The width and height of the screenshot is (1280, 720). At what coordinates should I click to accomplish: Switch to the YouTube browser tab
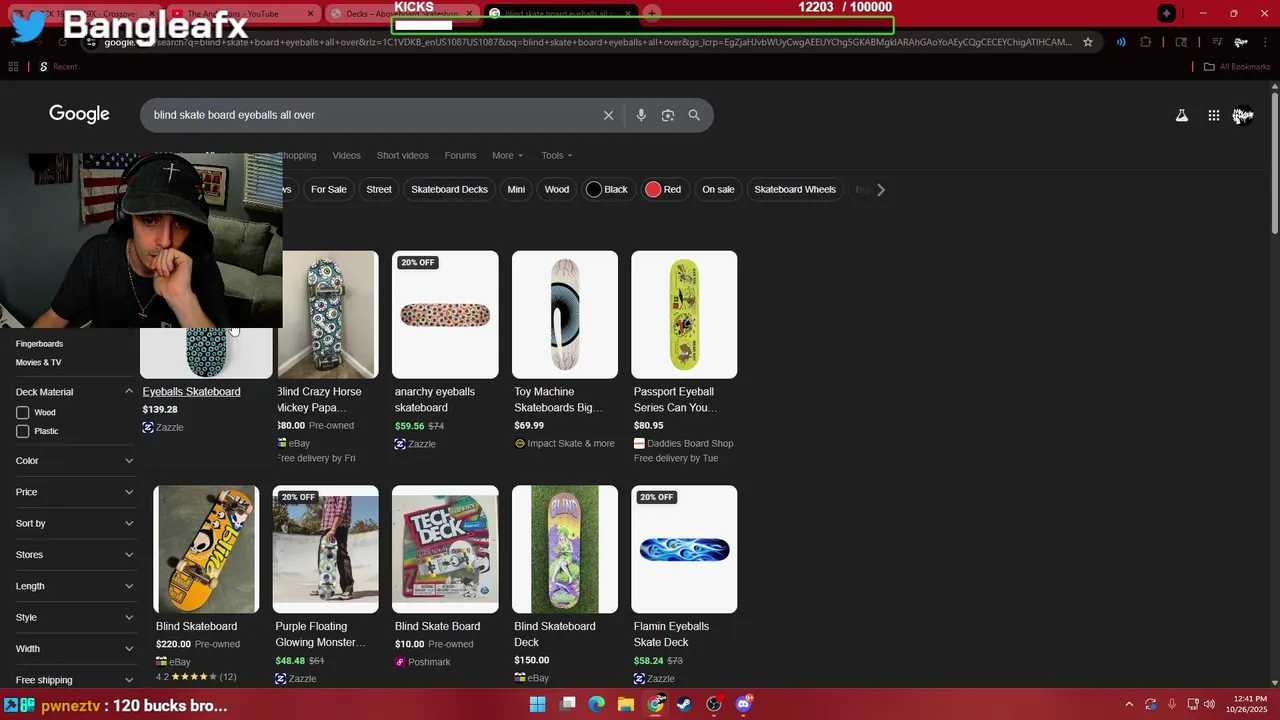click(240, 13)
